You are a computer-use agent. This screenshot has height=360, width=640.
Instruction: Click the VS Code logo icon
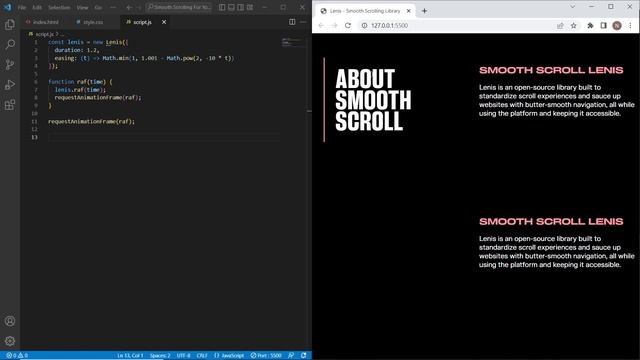tap(7, 7)
